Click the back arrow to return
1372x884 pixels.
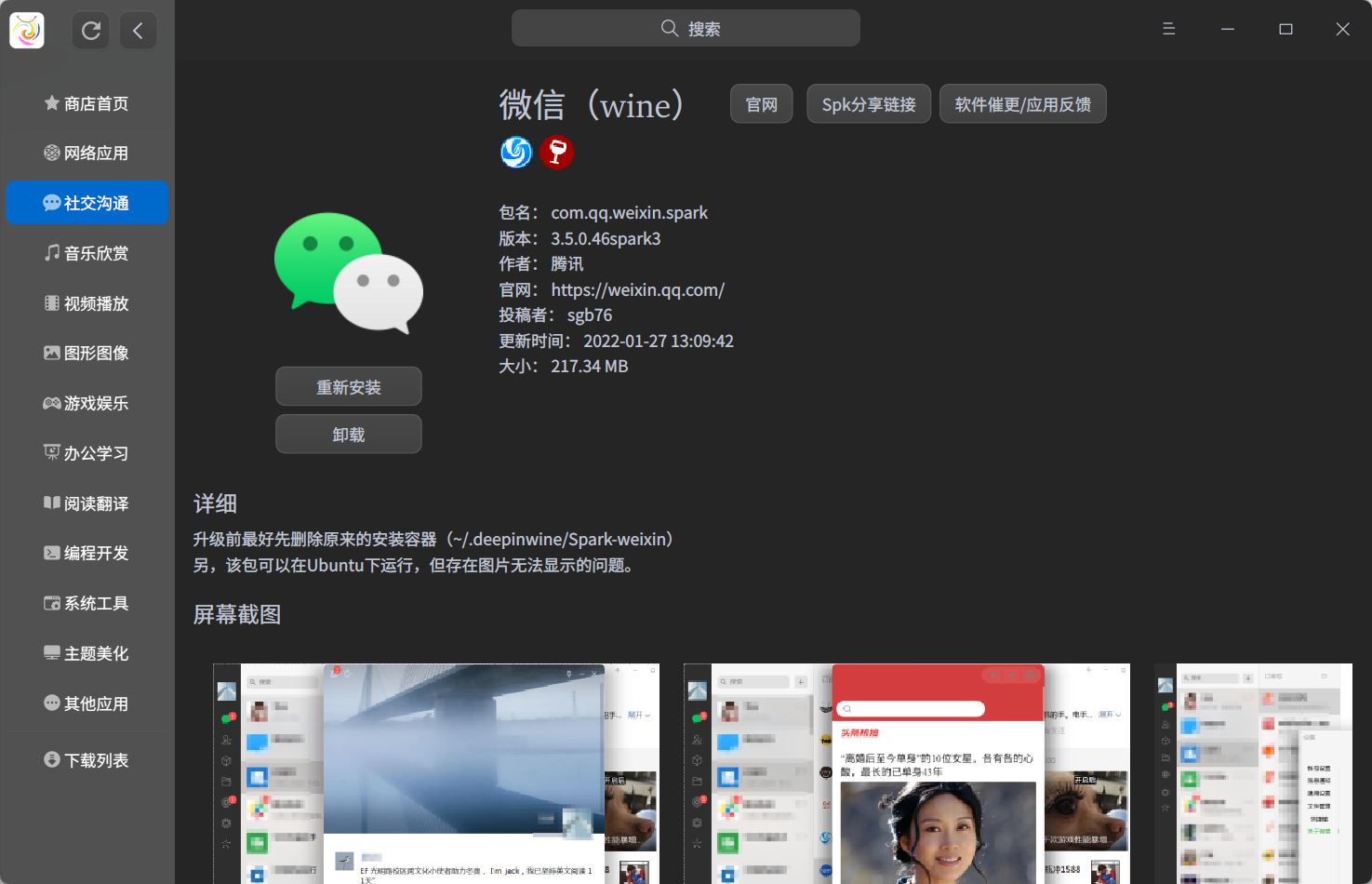139,30
